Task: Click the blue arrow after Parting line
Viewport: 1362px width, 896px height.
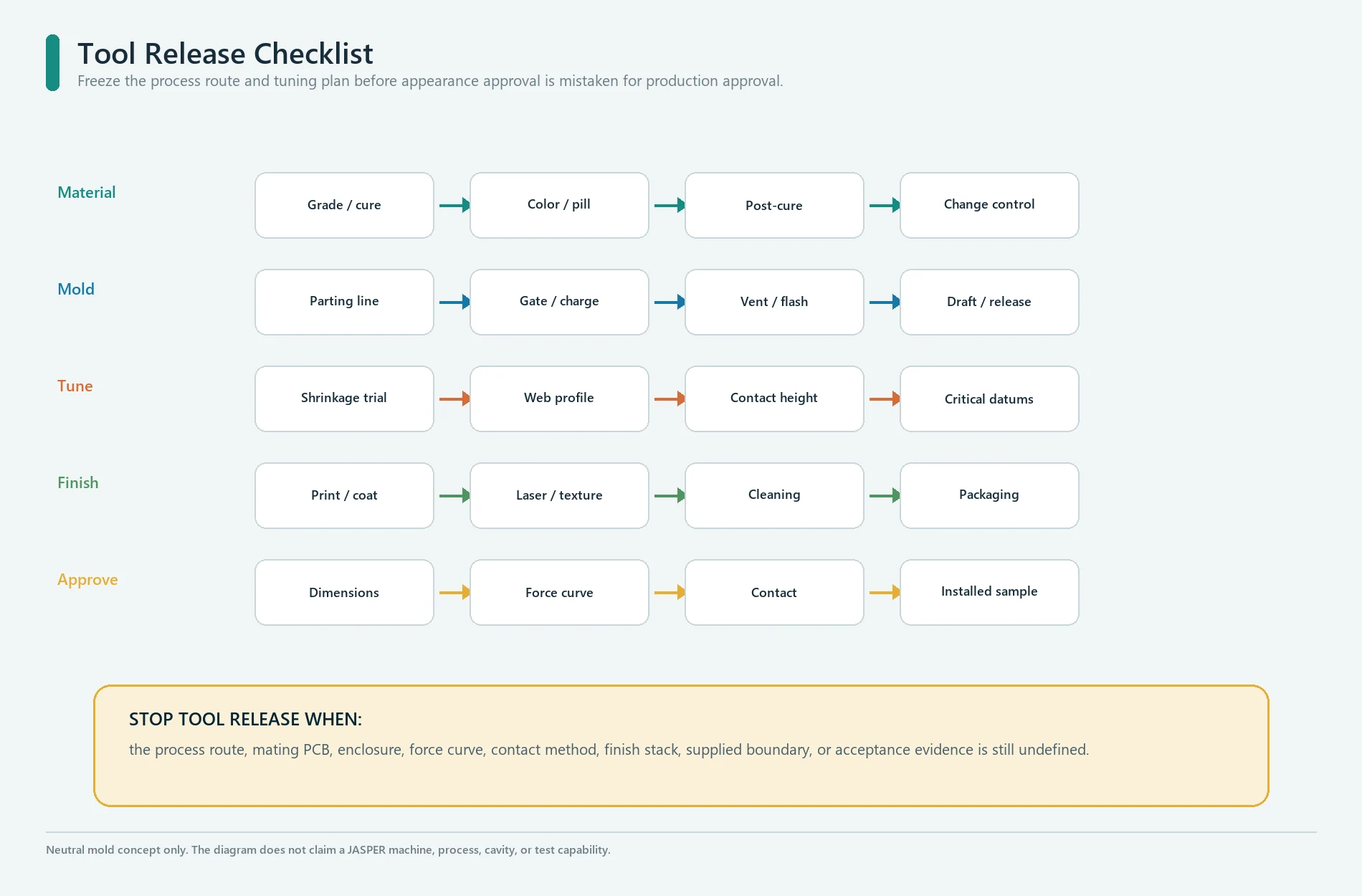Action: click(x=454, y=302)
